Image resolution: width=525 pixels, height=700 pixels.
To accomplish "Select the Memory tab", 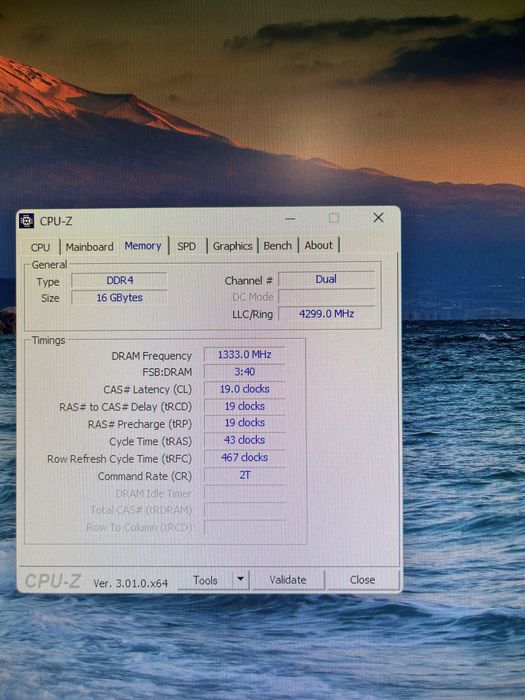I will tap(143, 246).
